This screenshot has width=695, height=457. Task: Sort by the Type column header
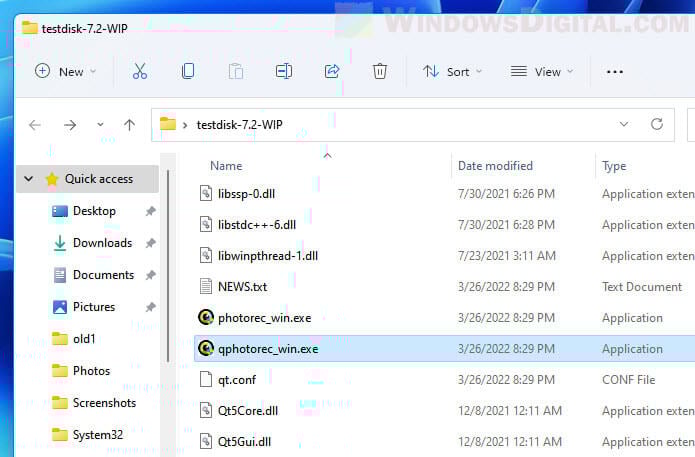pos(614,166)
